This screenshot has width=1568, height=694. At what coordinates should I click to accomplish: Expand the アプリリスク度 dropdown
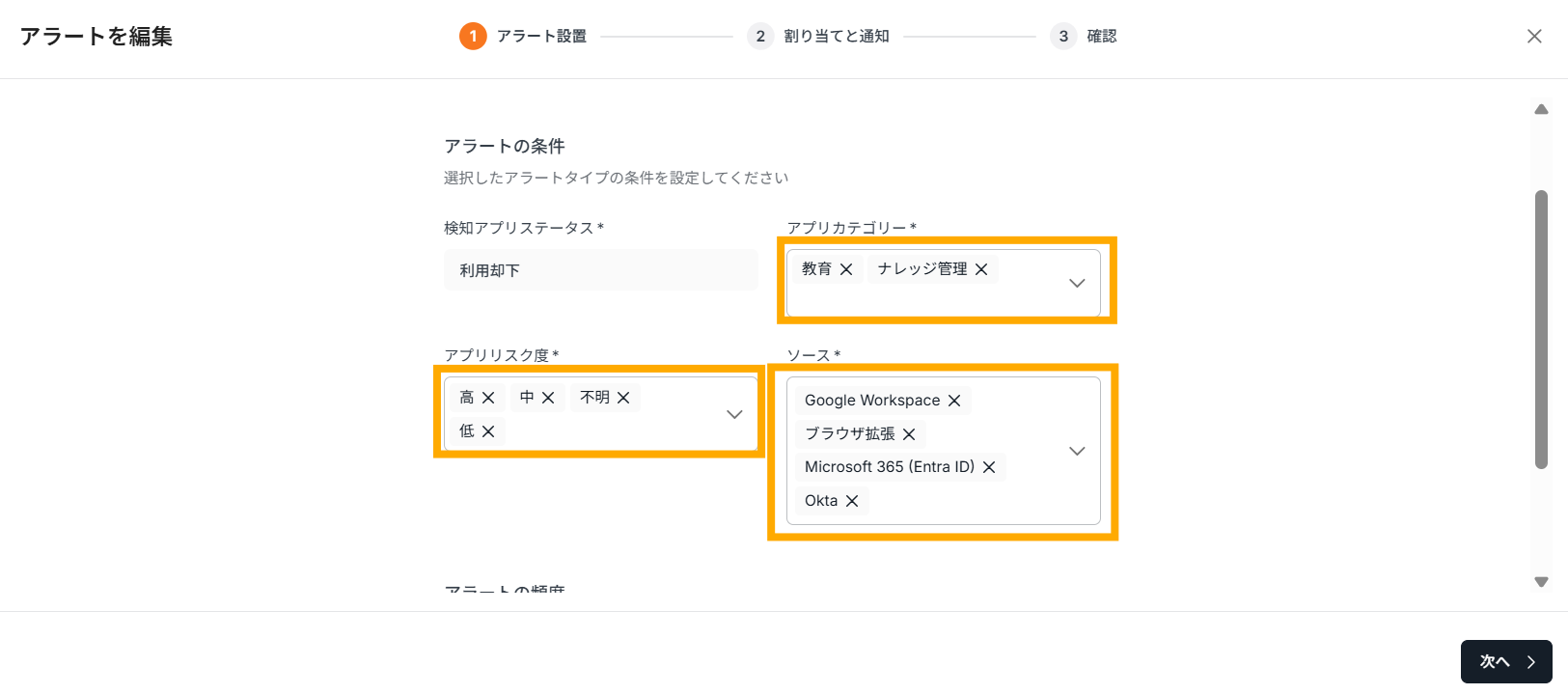tap(734, 414)
